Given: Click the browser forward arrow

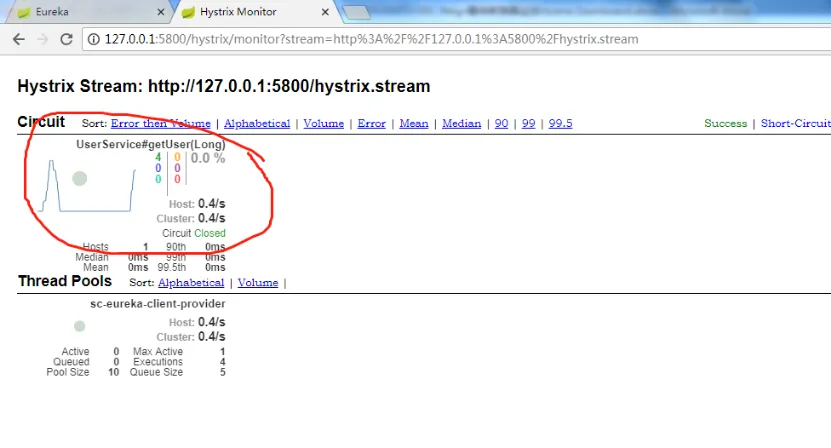Looking at the screenshot, I should pos(43,39).
